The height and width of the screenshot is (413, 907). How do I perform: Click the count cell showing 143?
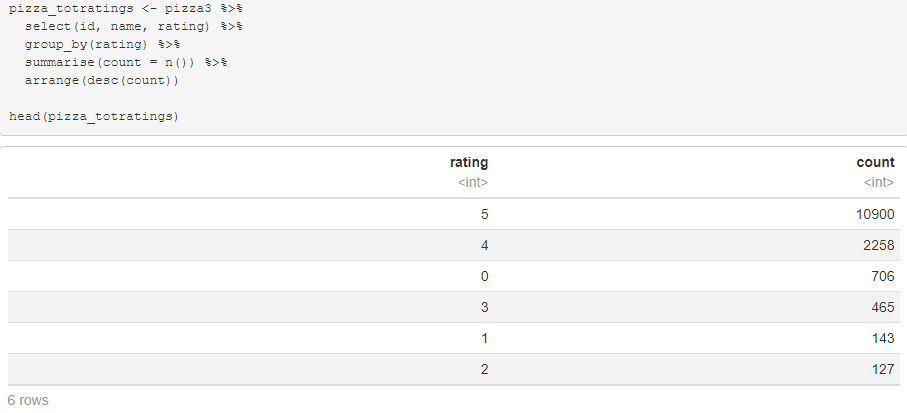point(881,338)
